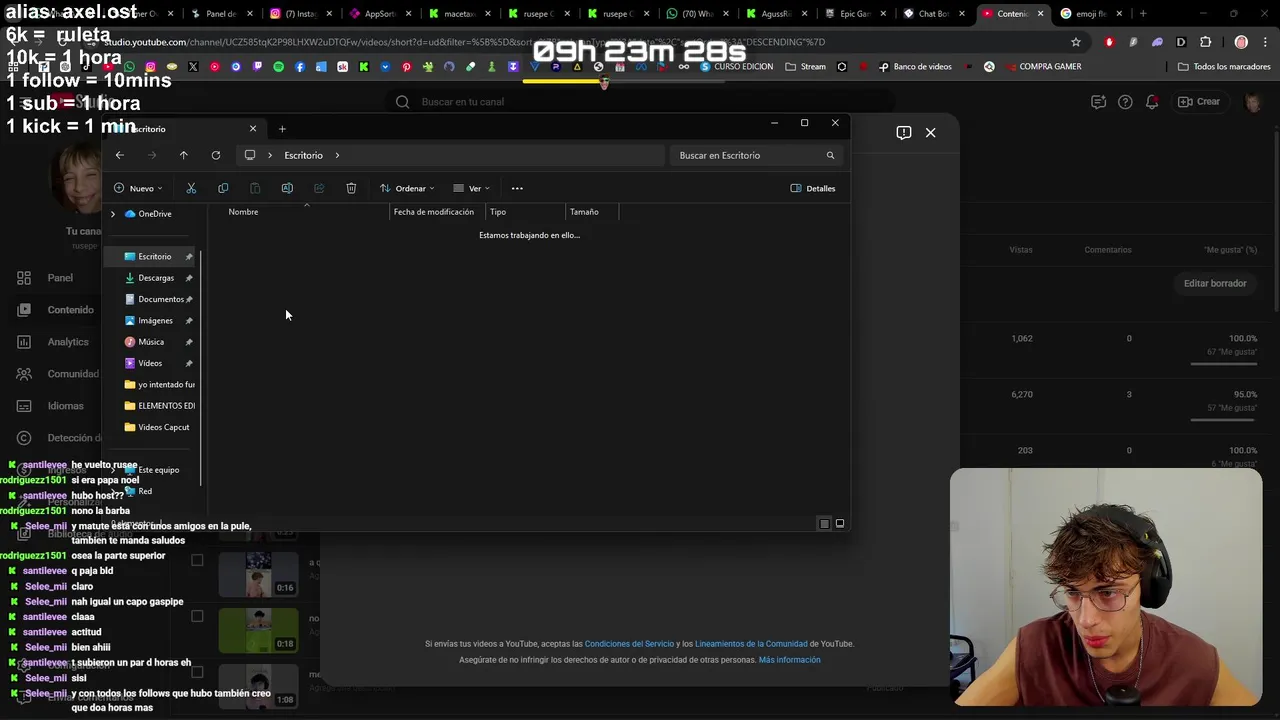Focus the Buscar en tu canal search
The height and width of the screenshot is (720, 1280).
click(640, 102)
